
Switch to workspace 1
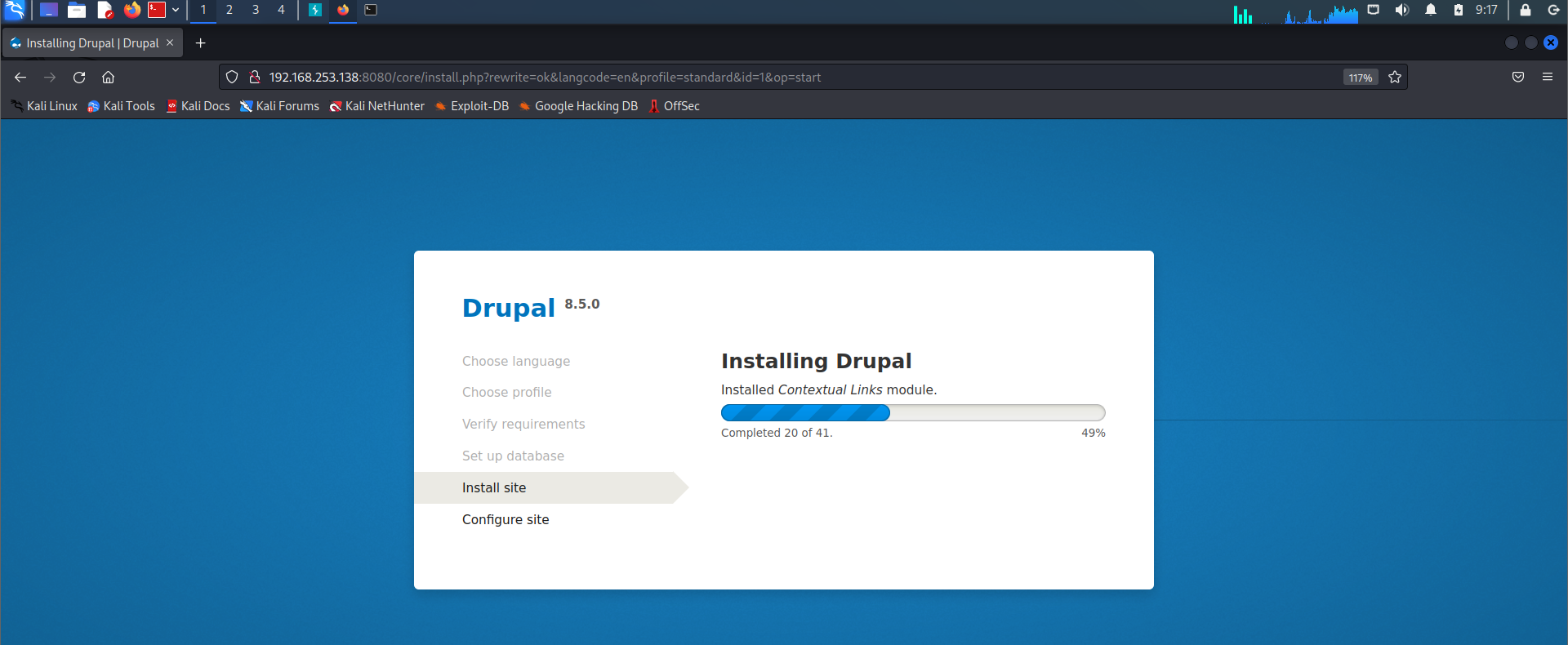click(203, 10)
